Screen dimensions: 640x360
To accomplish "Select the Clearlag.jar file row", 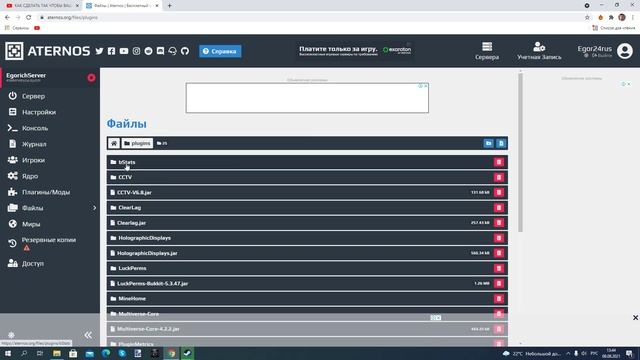I will (x=307, y=222).
